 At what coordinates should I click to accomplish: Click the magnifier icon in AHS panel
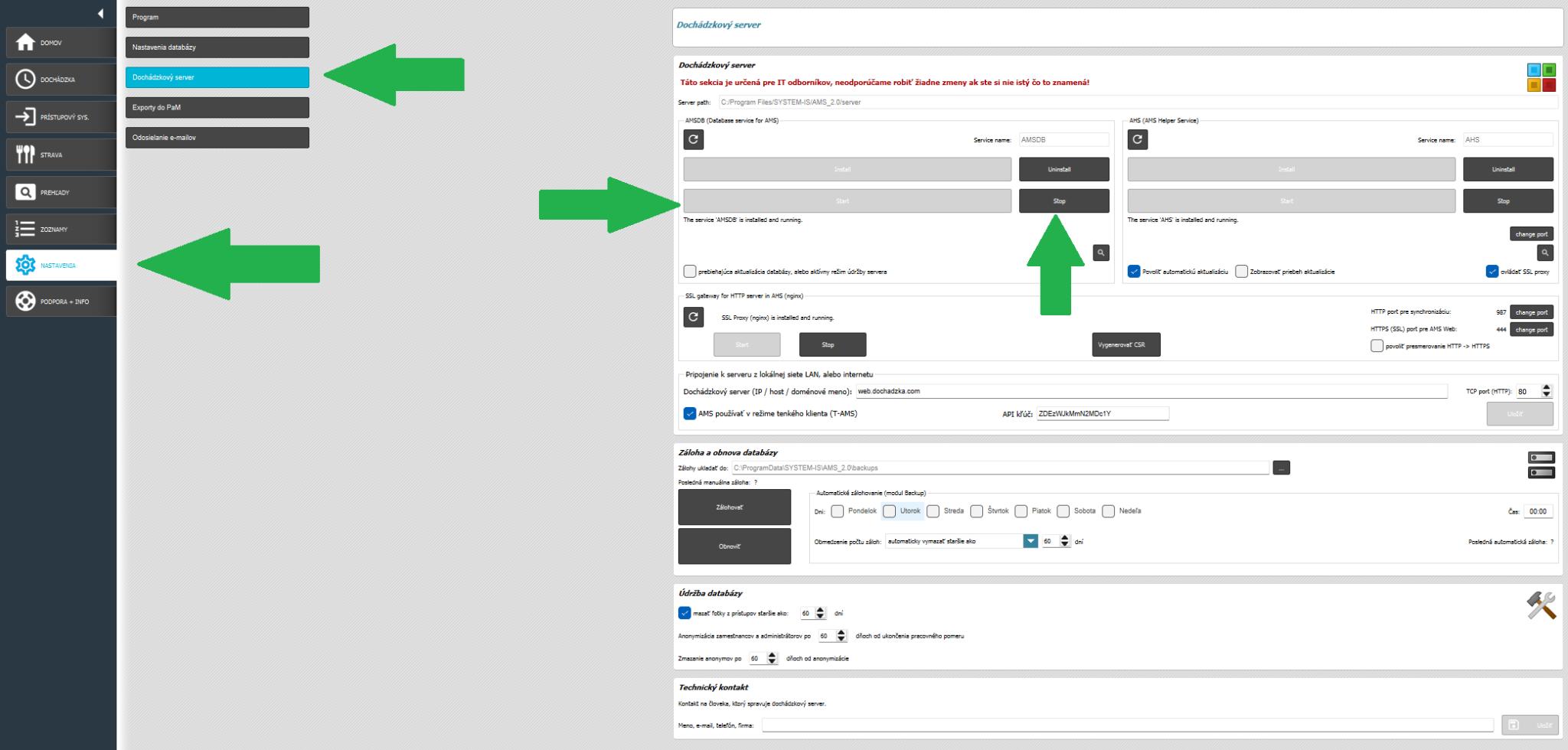1544,253
